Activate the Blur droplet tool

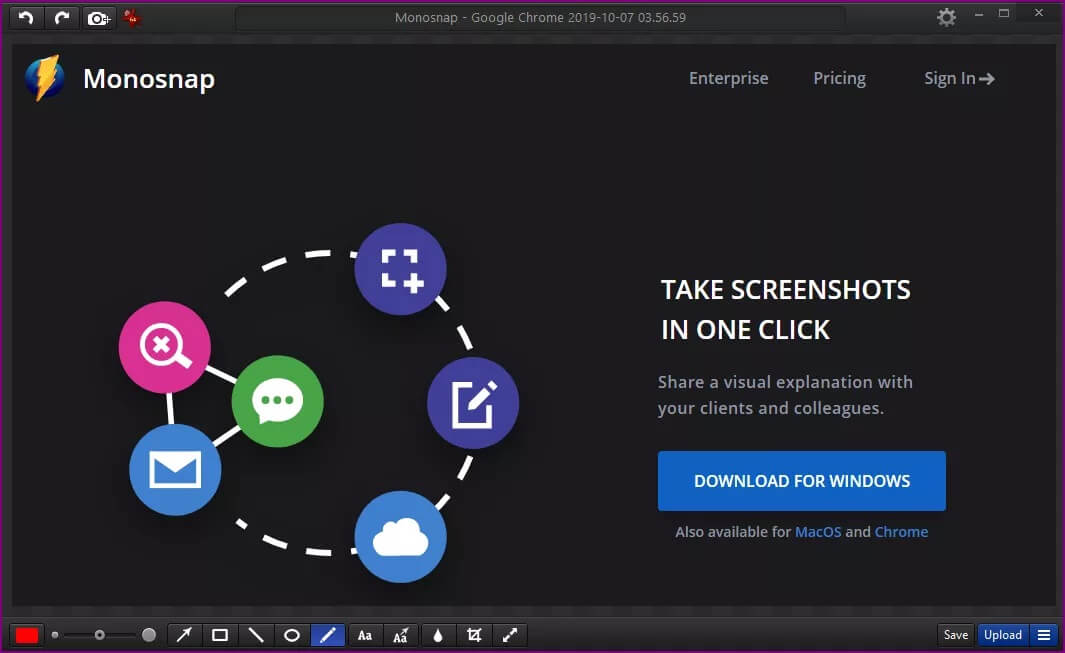tap(438, 635)
